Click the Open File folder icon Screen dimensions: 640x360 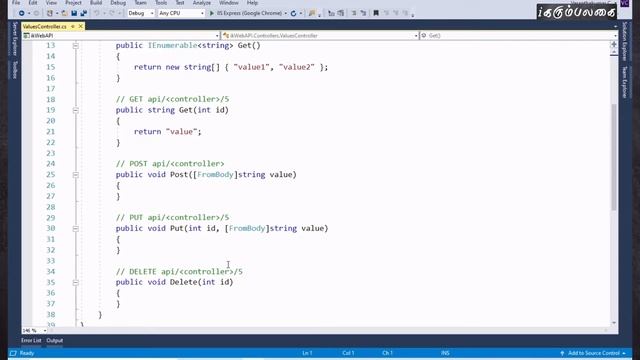64,13
